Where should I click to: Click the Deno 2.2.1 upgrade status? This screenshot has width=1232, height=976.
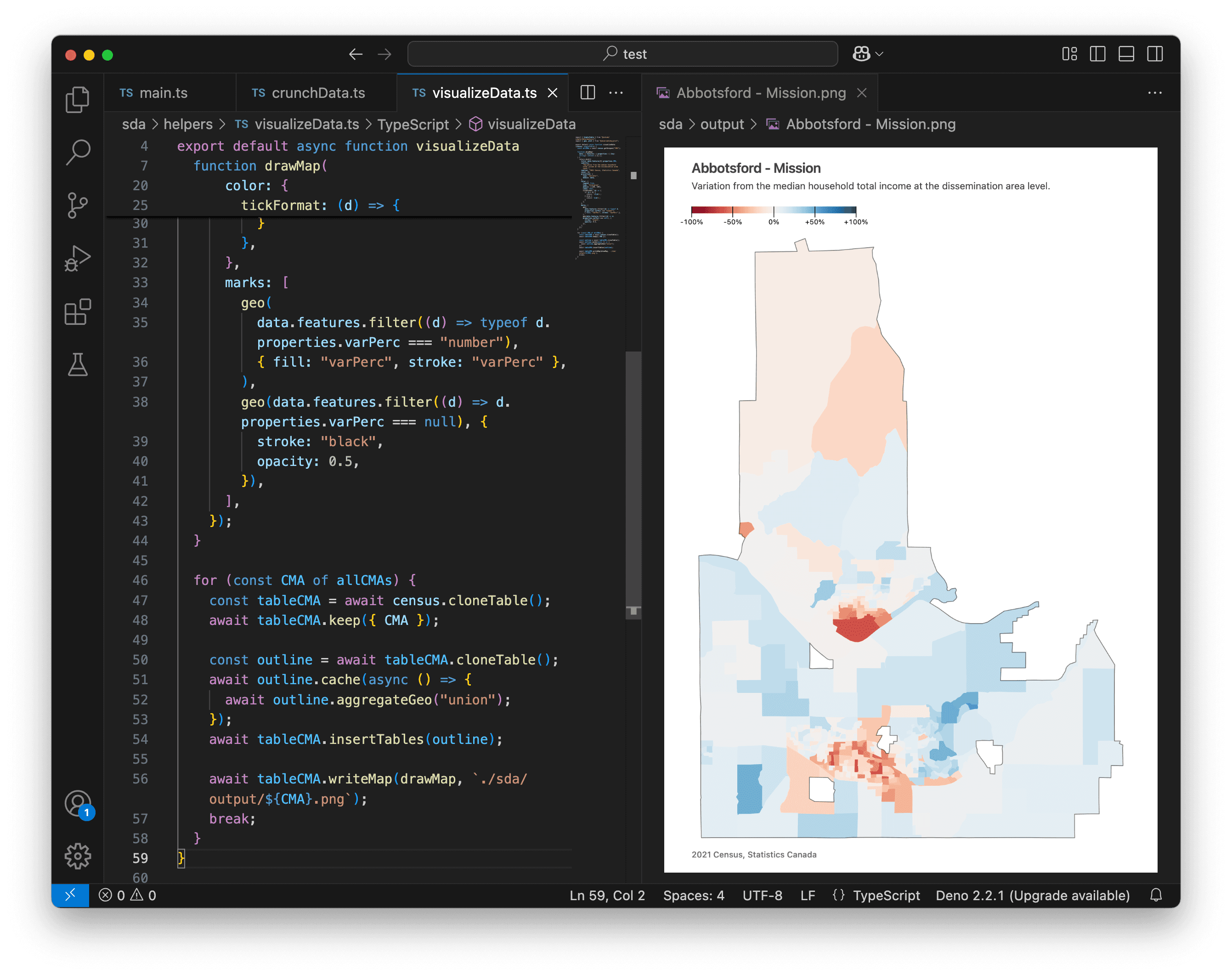tap(1032, 895)
